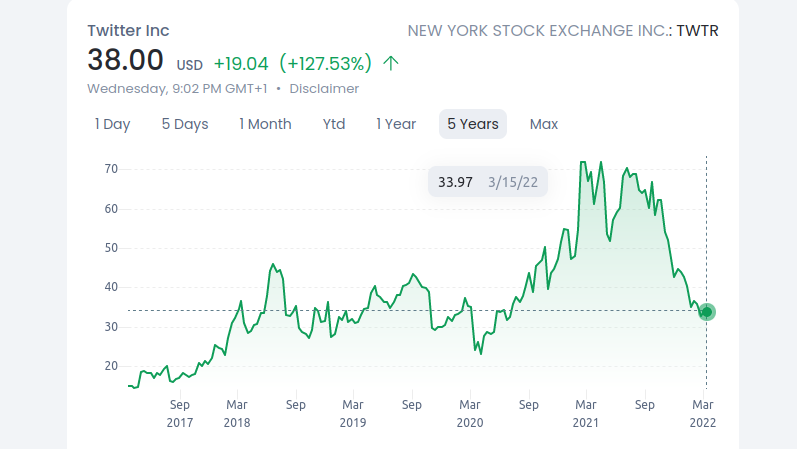The width and height of the screenshot is (797, 449).
Task: Click the Mar 2019 x-axis label
Action: [353, 413]
